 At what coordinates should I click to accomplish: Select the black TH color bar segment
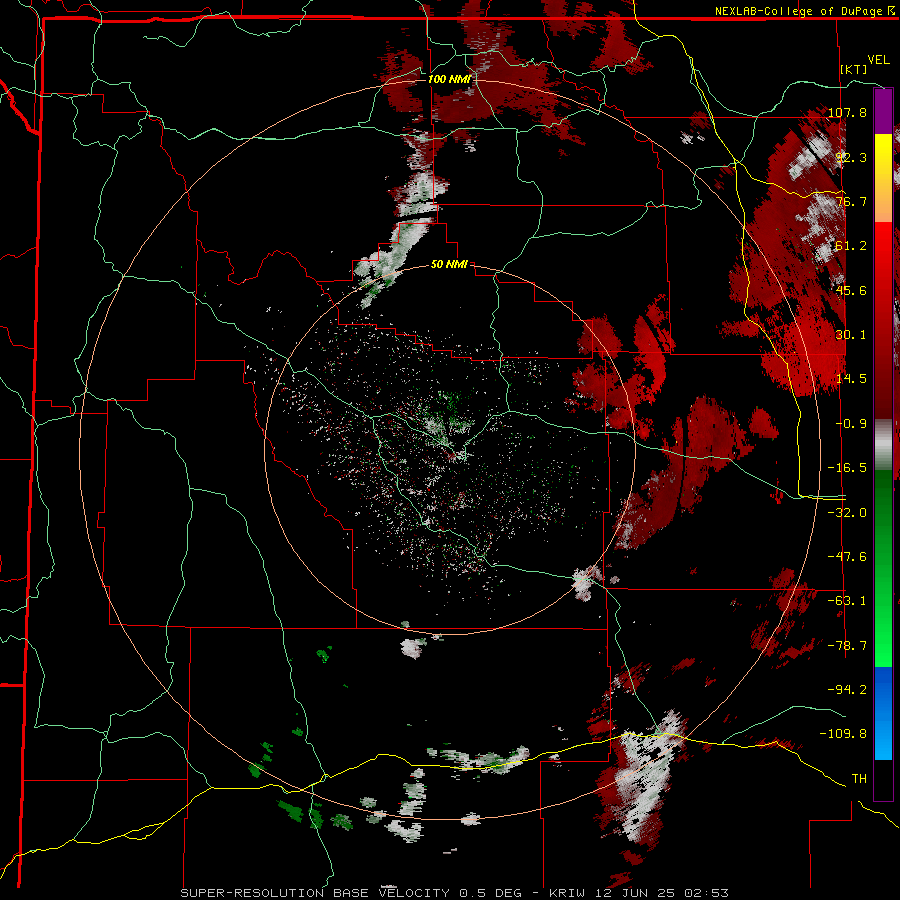(x=883, y=779)
